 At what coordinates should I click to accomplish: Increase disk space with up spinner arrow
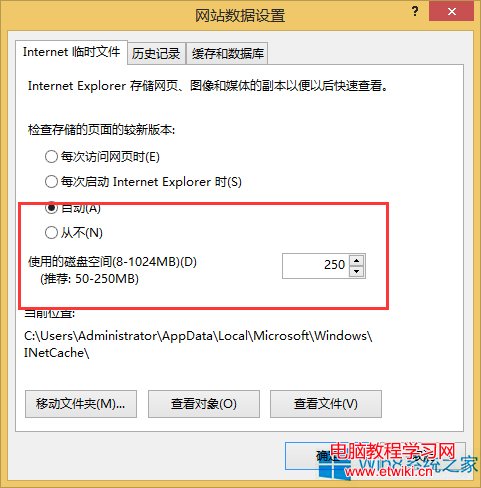pos(357,261)
